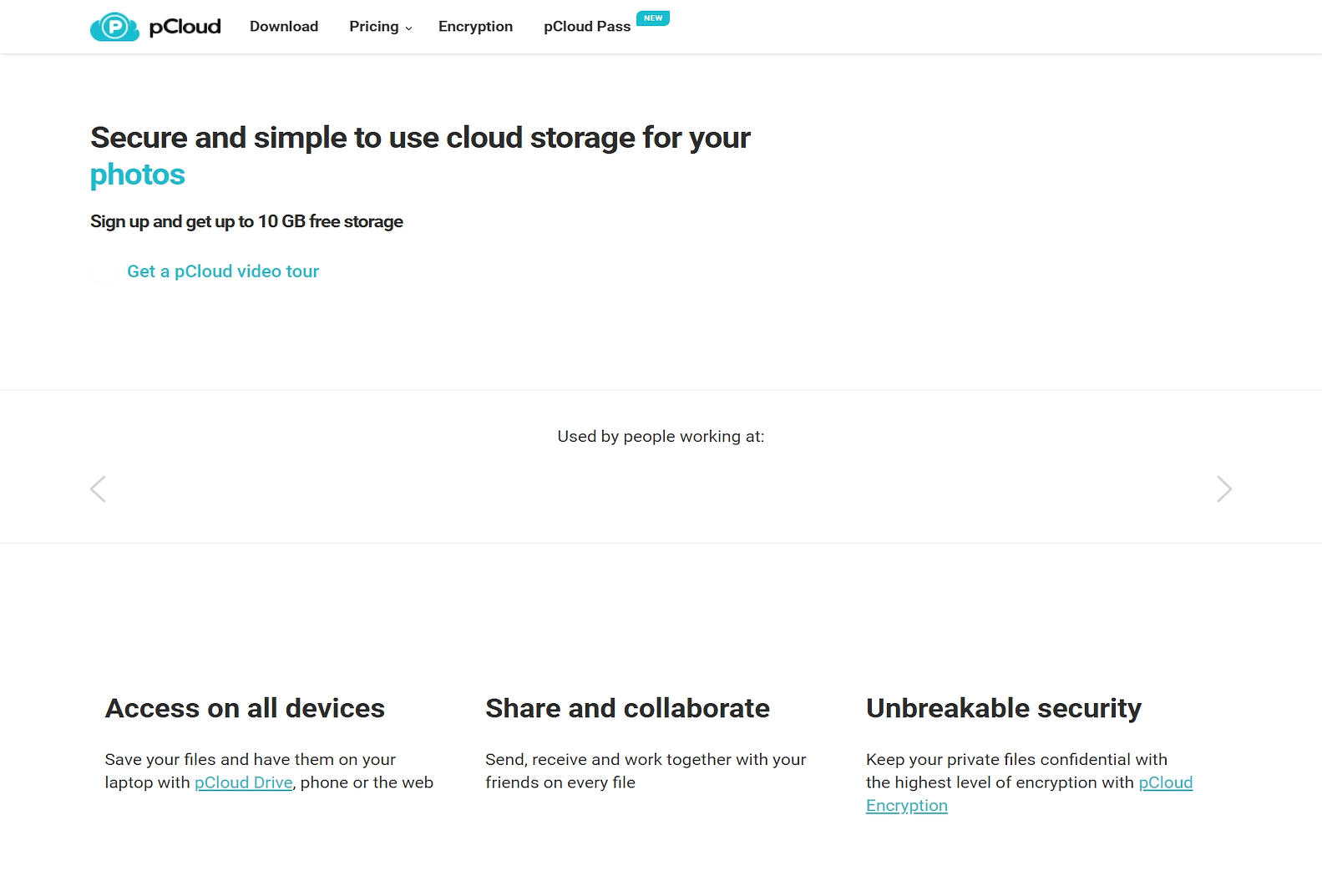Follow the pCloud Drive link
Viewport: 1322px width, 896px height.
coord(244,782)
